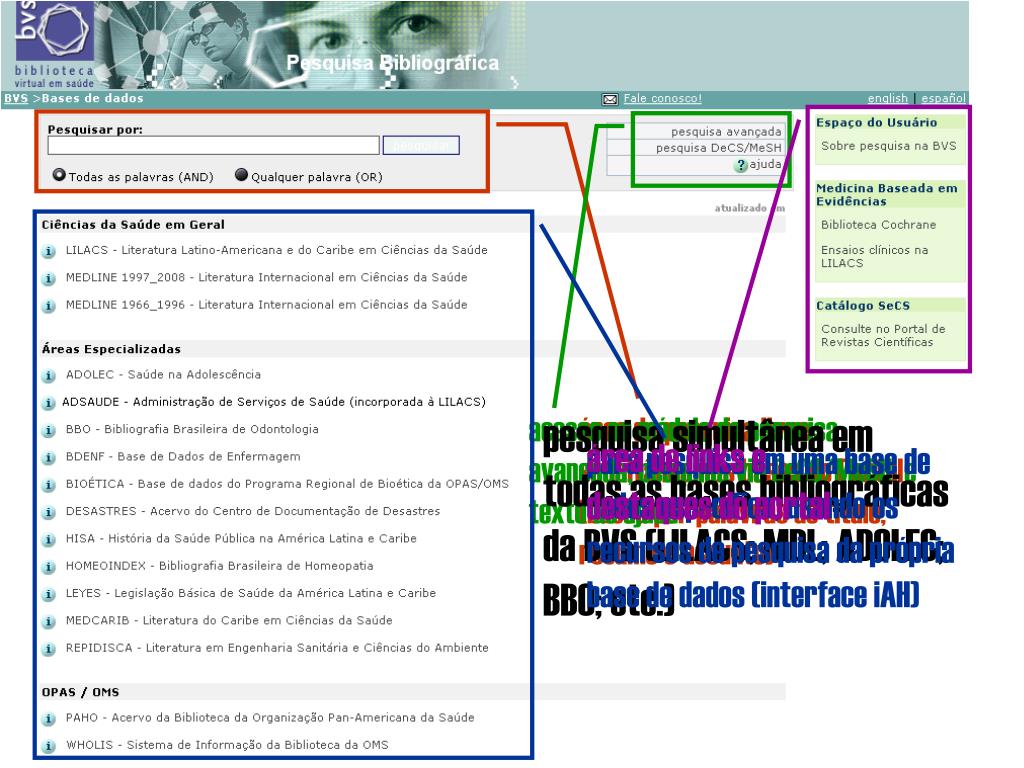Open HOMEOINDEX Bibliografia Brasileira de Homeopatia
The width and height of the screenshot is (1024, 768).
(x=219, y=566)
